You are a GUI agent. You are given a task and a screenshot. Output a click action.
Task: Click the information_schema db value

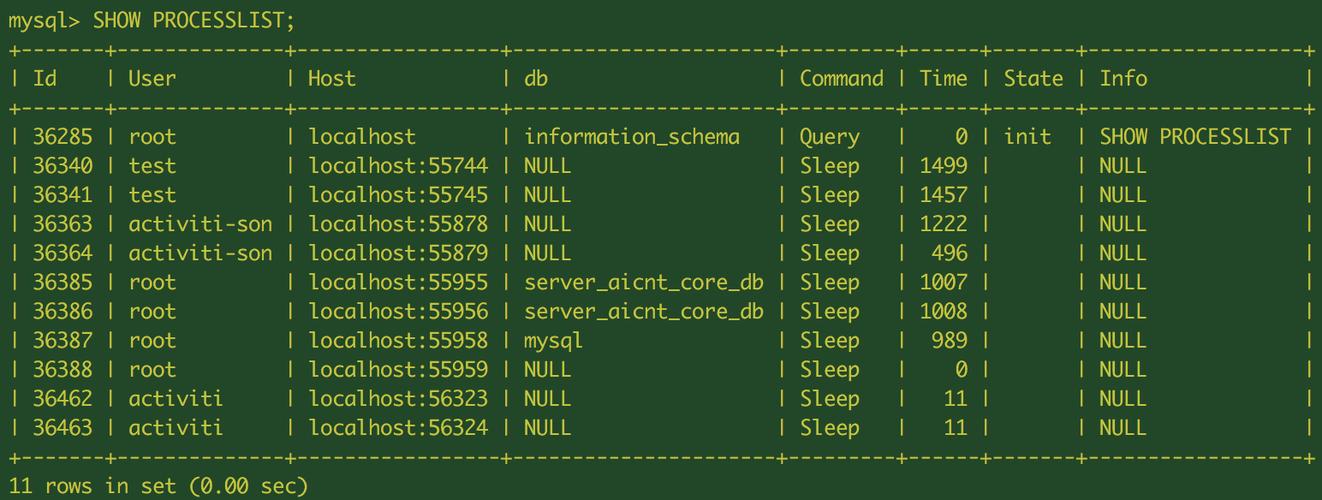point(632,137)
